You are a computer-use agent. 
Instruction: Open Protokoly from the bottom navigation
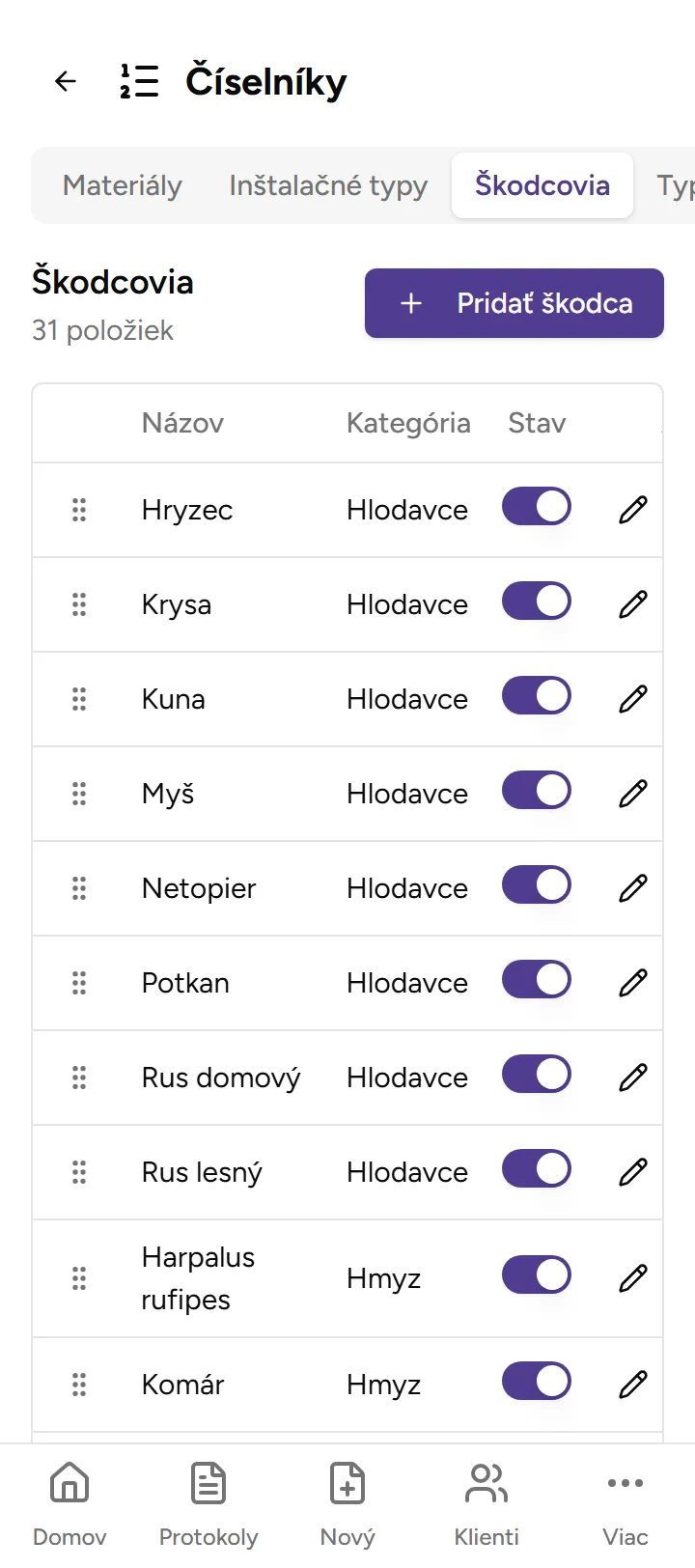208,1483
